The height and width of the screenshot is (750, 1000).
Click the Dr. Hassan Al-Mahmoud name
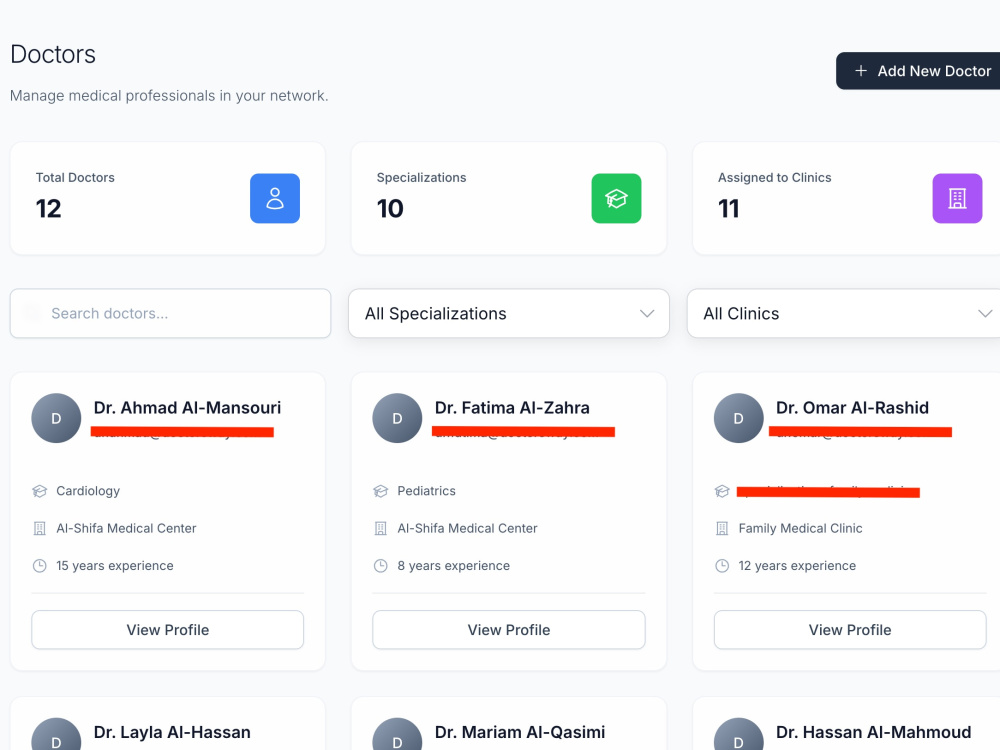point(874,732)
